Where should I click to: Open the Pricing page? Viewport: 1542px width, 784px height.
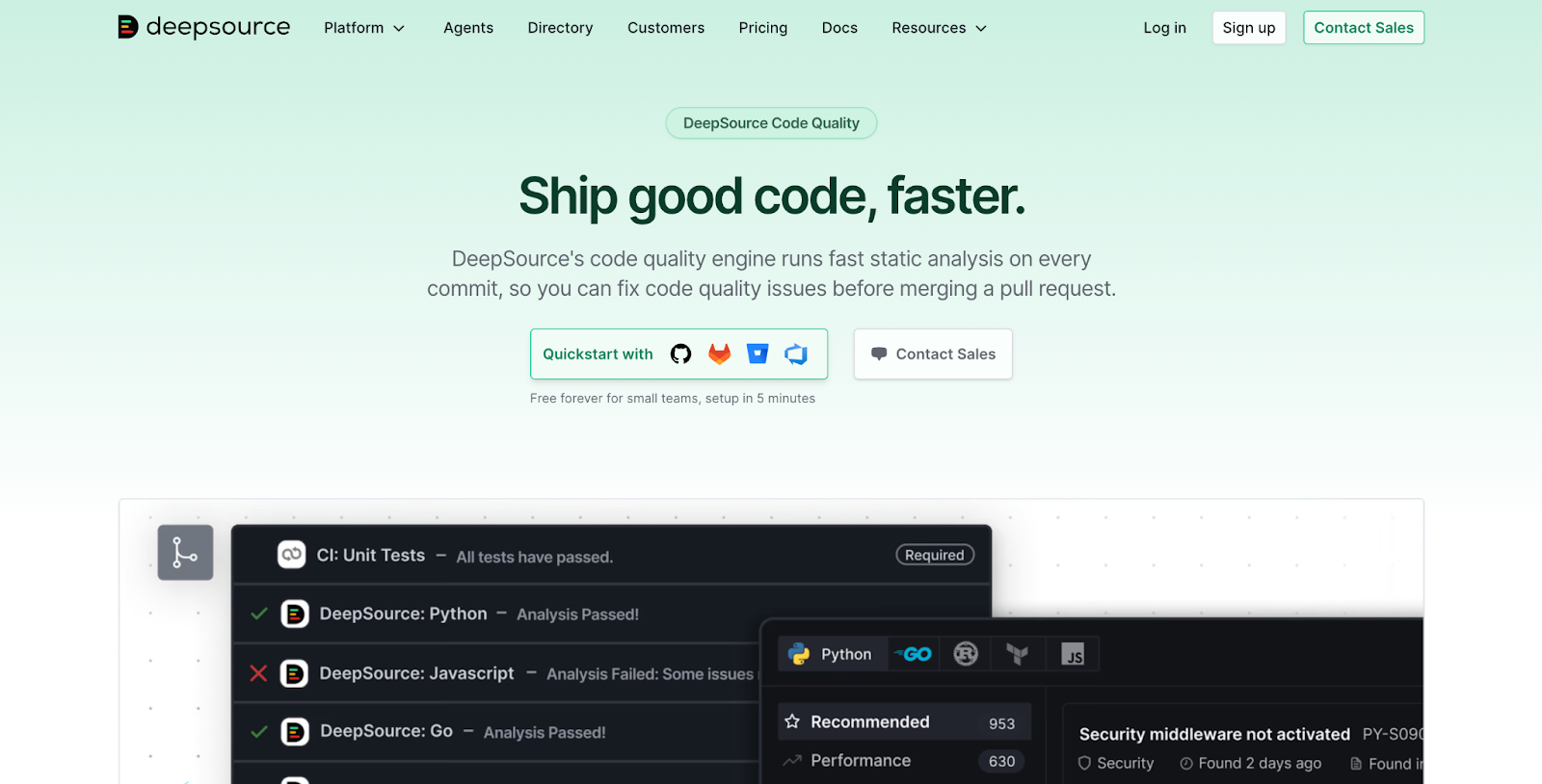[763, 28]
